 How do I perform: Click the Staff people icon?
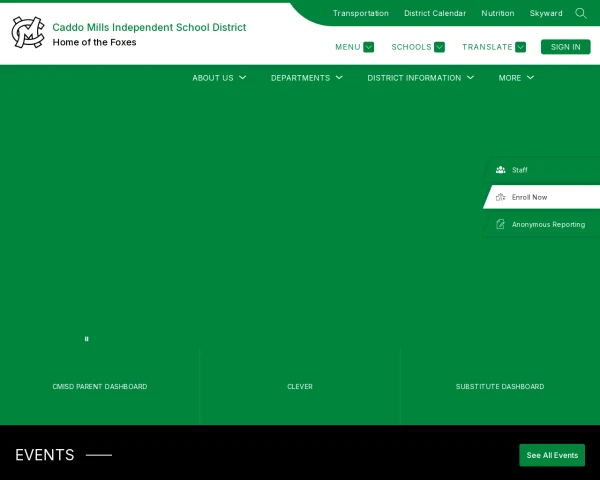500,170
